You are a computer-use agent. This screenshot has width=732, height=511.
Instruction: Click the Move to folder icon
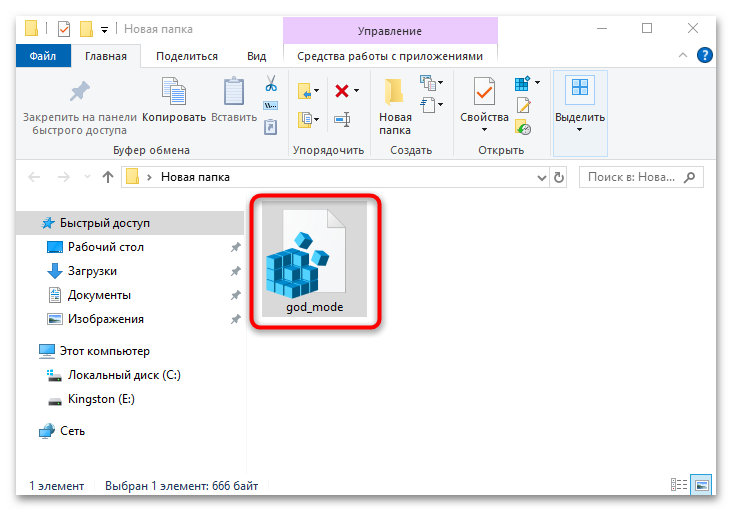[305, 91]
